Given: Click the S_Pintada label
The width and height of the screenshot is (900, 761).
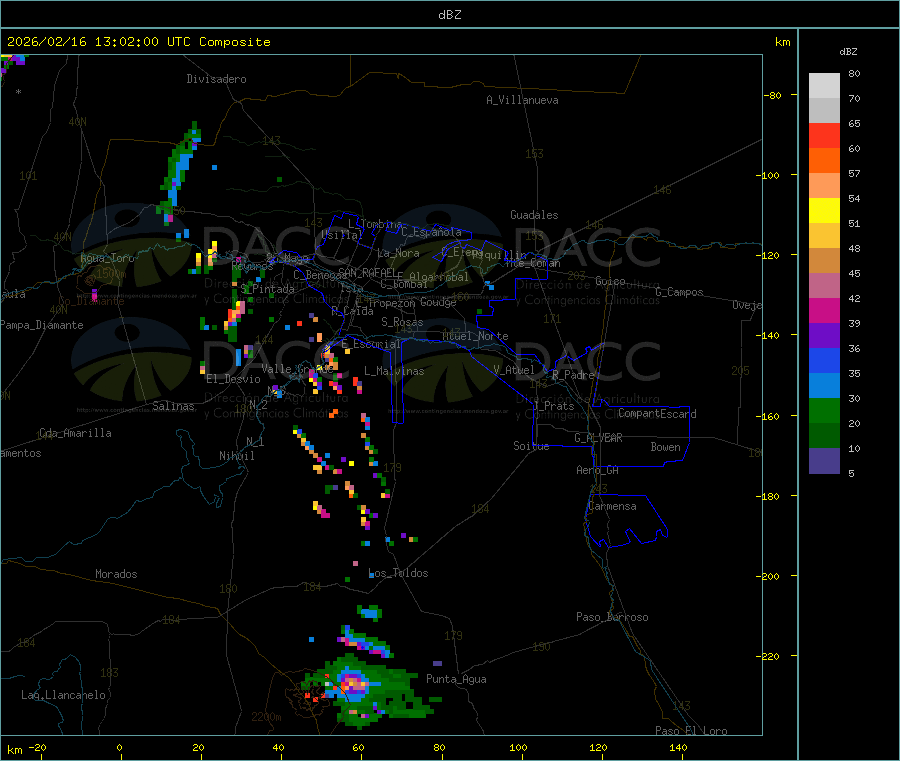Looking at the screenshot, I should point(267,289).
